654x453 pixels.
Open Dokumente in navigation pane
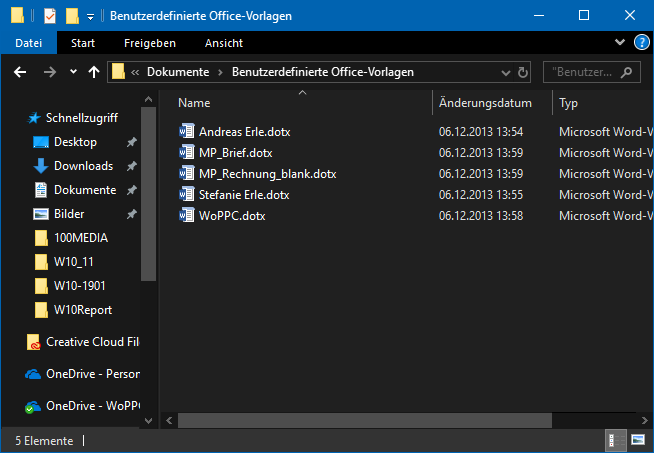pyautogui.click(x=85, y=190)
